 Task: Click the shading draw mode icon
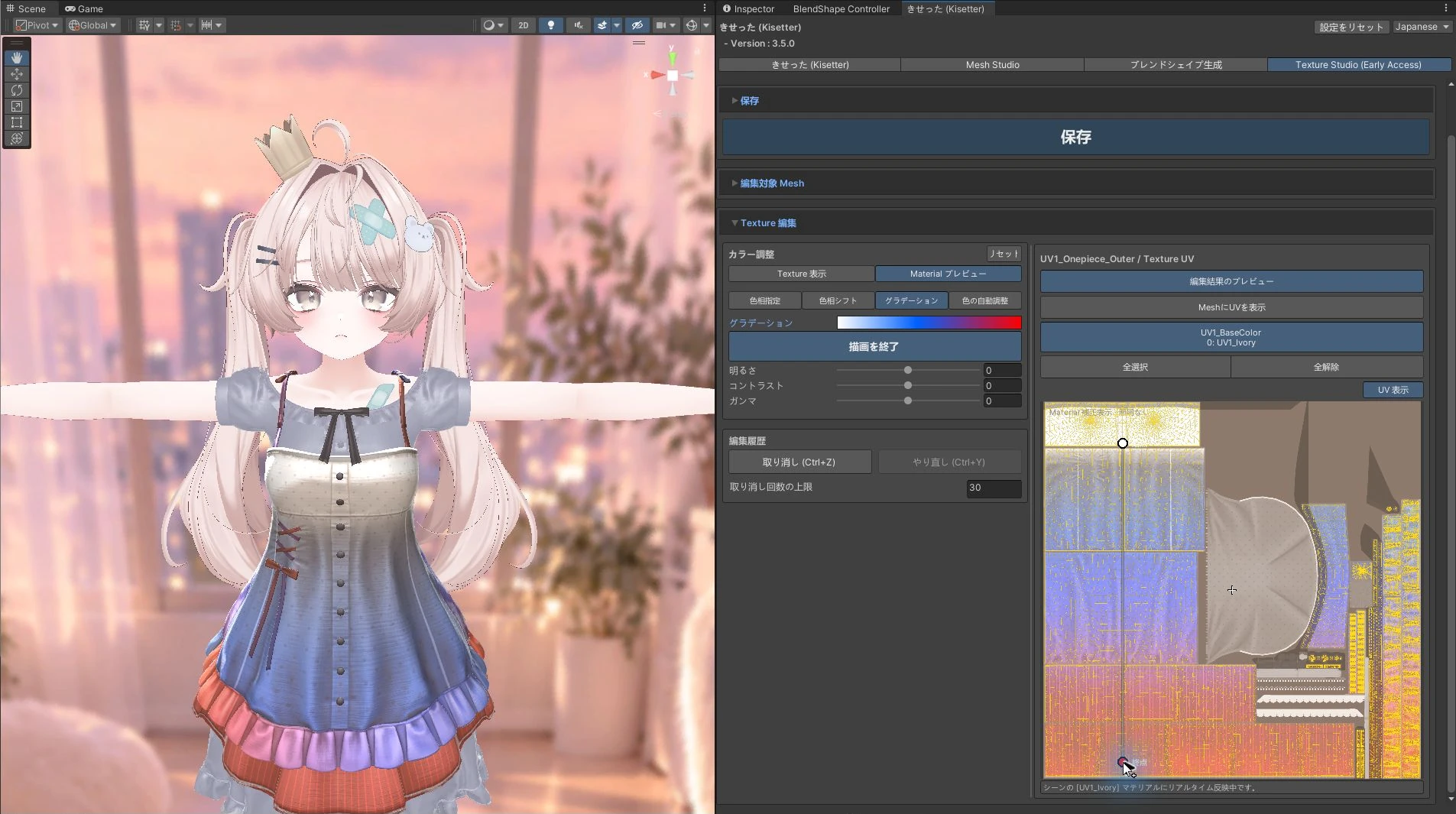pos(489,25)
